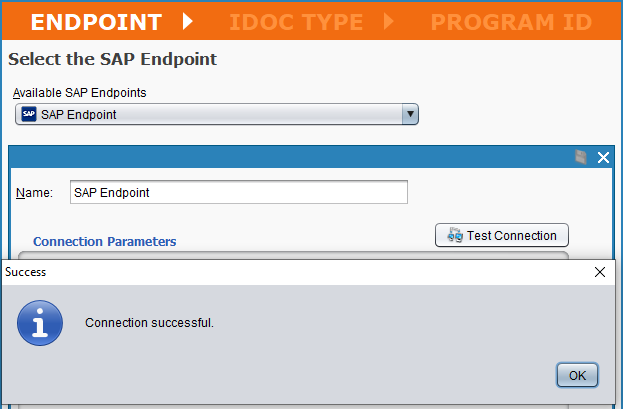Click the 'Select the SAP Endpoint' heading
Viewport: 623px width, 409px height.
tap(112, 59)
